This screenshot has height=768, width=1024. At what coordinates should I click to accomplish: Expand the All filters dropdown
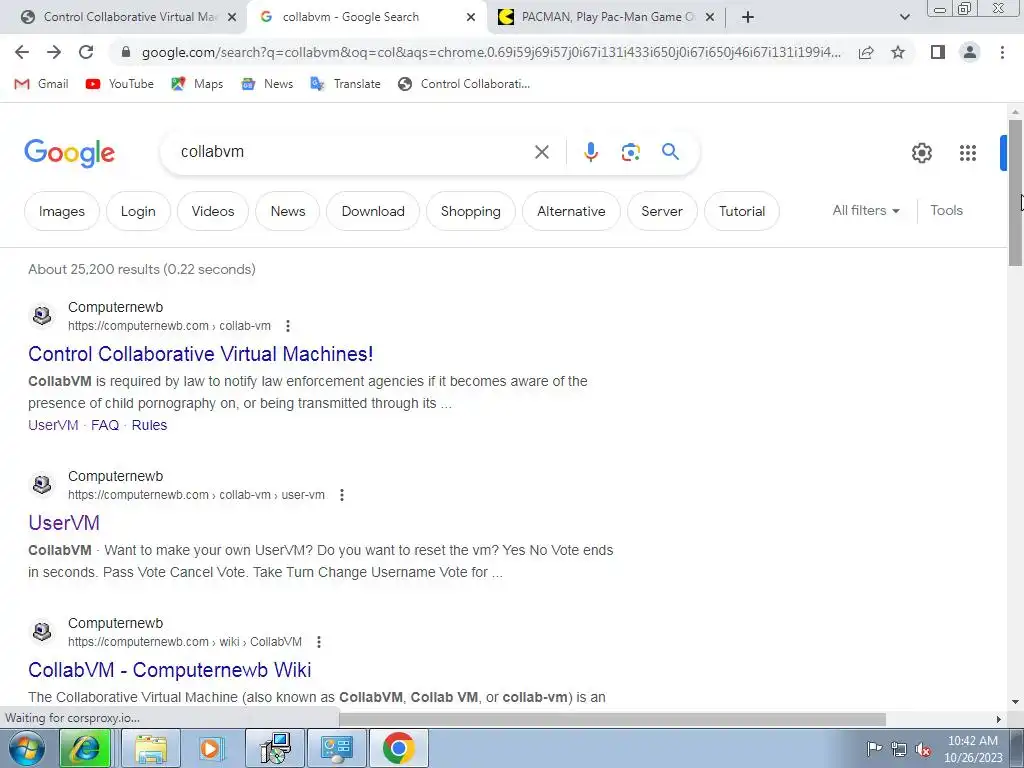point(866,210)
